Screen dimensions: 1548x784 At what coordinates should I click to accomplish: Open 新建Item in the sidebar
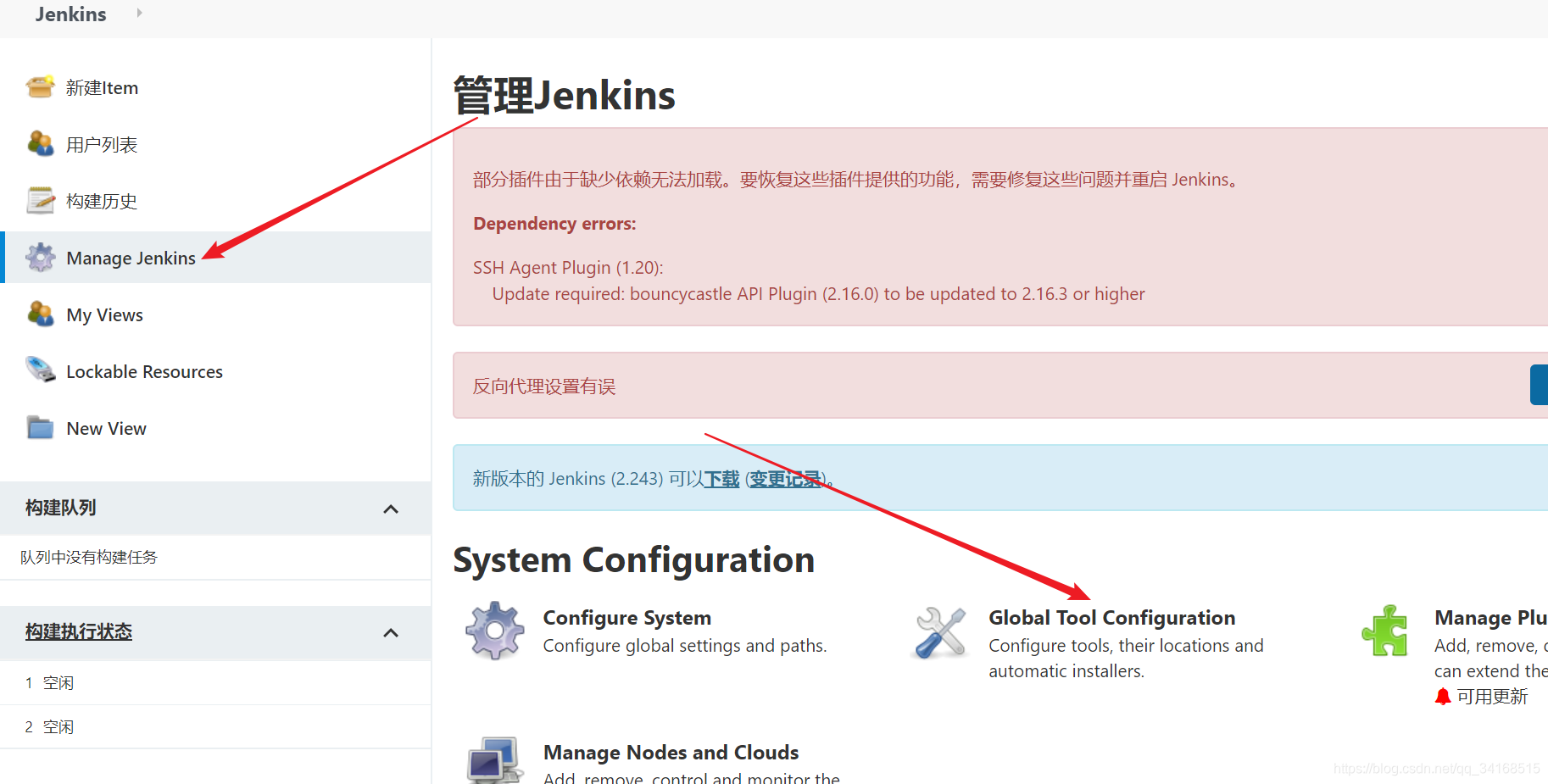pyautogui.click(x=102, y=88)
